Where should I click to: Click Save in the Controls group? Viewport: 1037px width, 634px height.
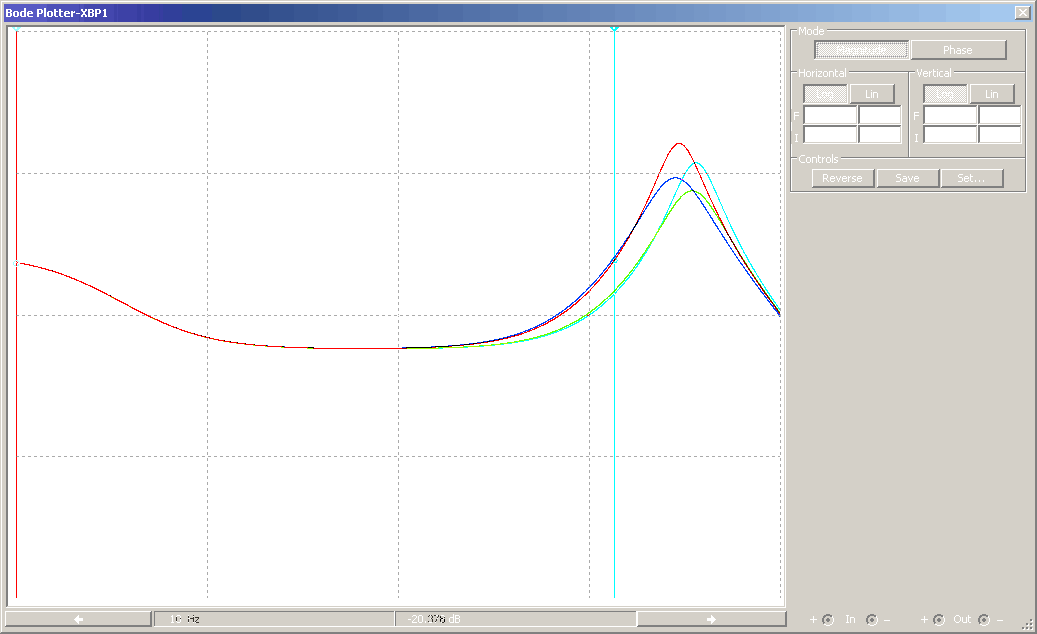coord(907,178)
